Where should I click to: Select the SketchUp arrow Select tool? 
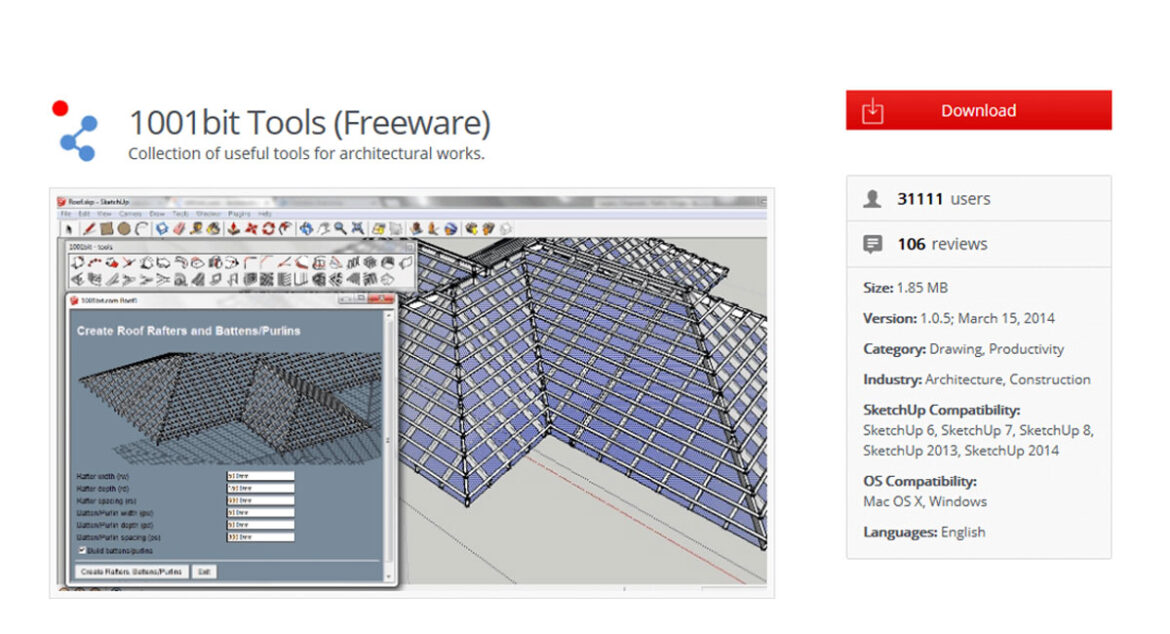coord(68,229)
